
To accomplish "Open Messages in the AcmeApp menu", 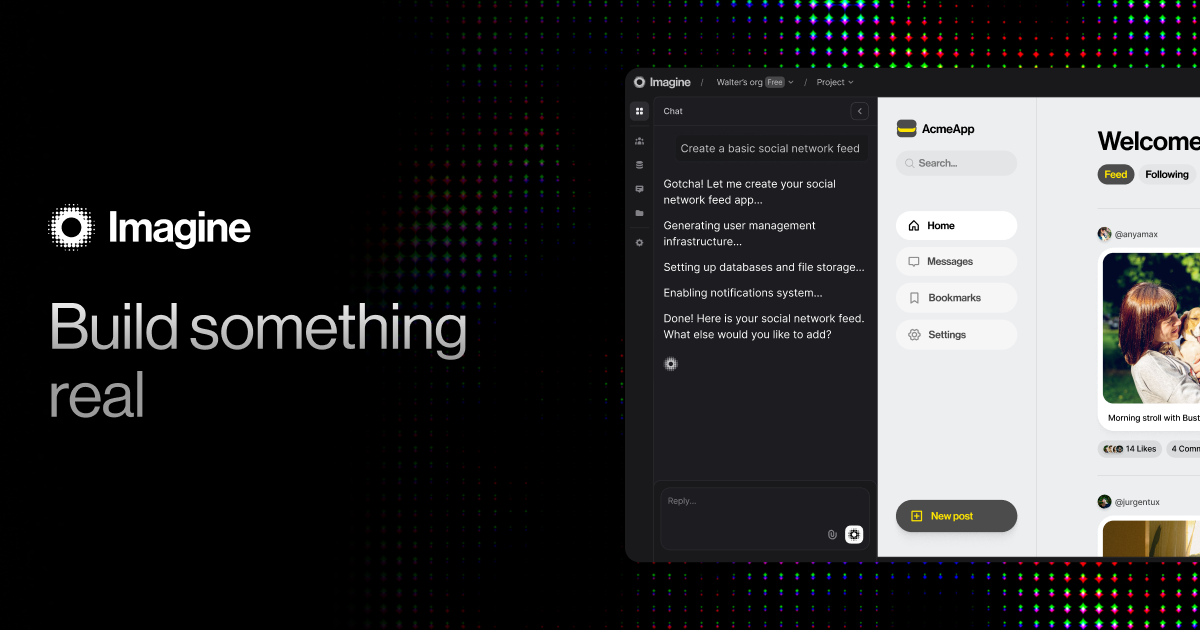I will (x=956, y=262).
